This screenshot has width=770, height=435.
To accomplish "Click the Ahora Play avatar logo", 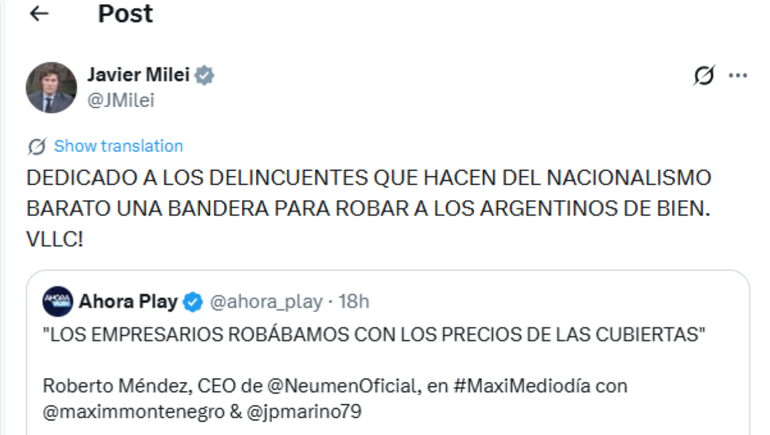I will pos(58,301).
